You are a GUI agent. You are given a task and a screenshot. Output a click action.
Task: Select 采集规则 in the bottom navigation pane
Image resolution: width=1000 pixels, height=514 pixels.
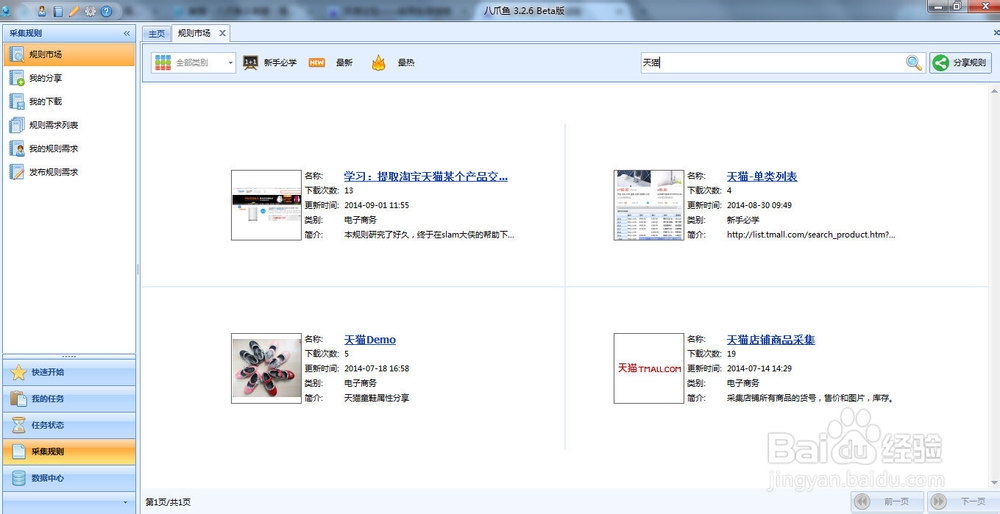coord(69,452)
